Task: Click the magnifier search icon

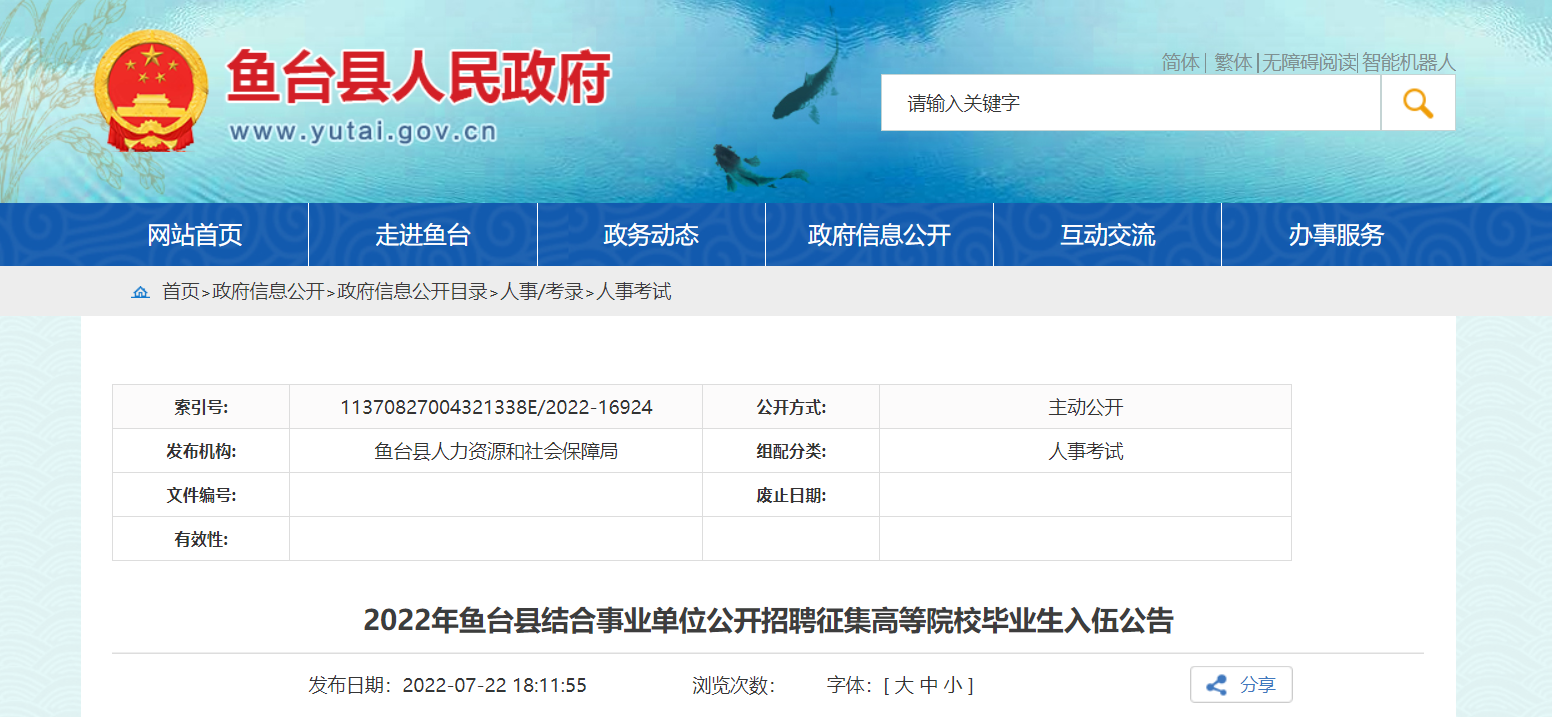Action: point(1417,102)
